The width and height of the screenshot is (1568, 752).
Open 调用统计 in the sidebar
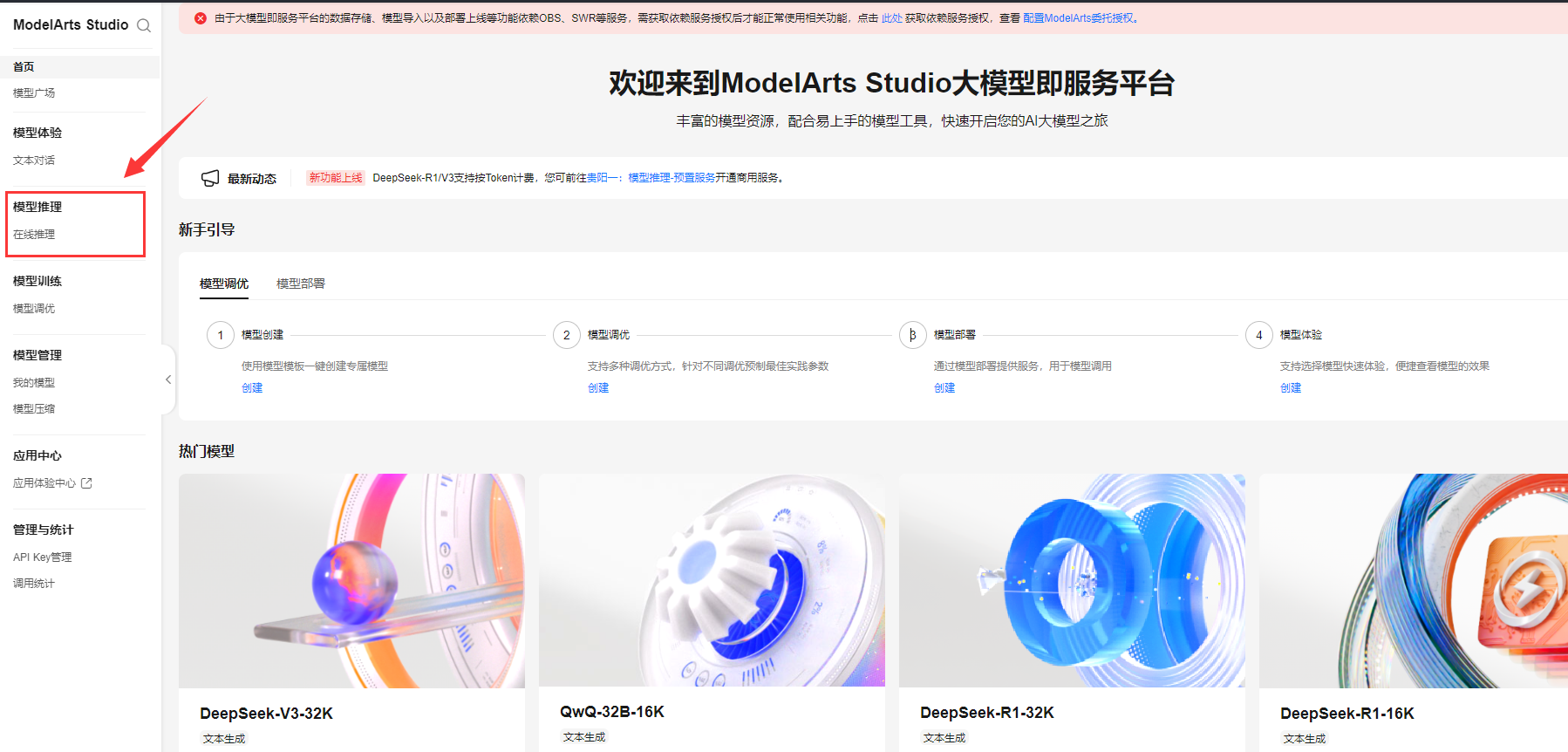[34, 584]
